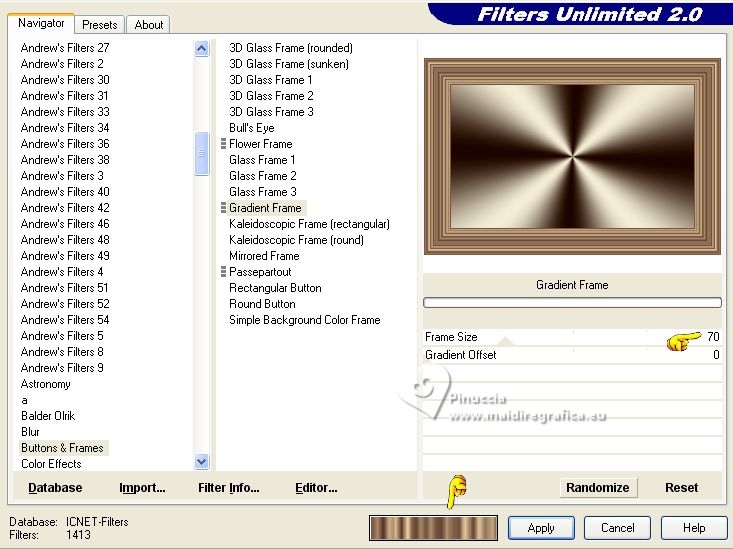Choose the Rectangular Button filter
The height and width of the screenshot is (549, 733).
click(275, 288)
